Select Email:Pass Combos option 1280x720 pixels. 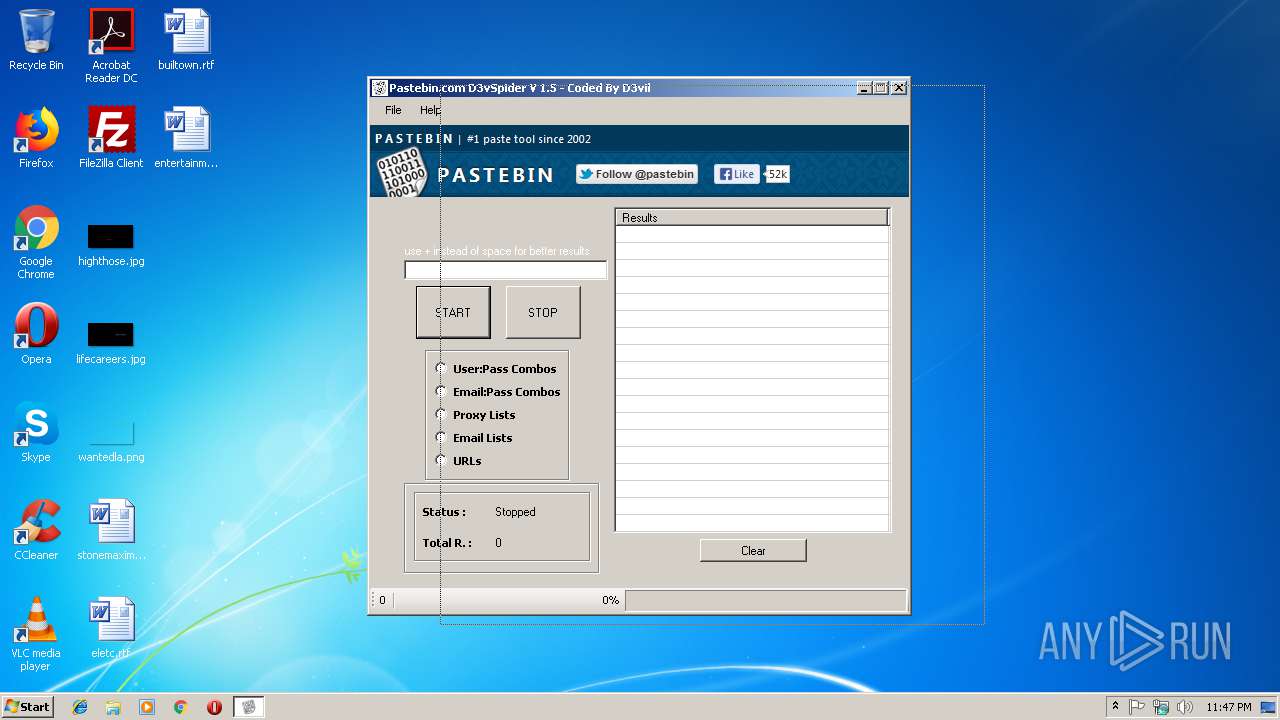[498, 392]
